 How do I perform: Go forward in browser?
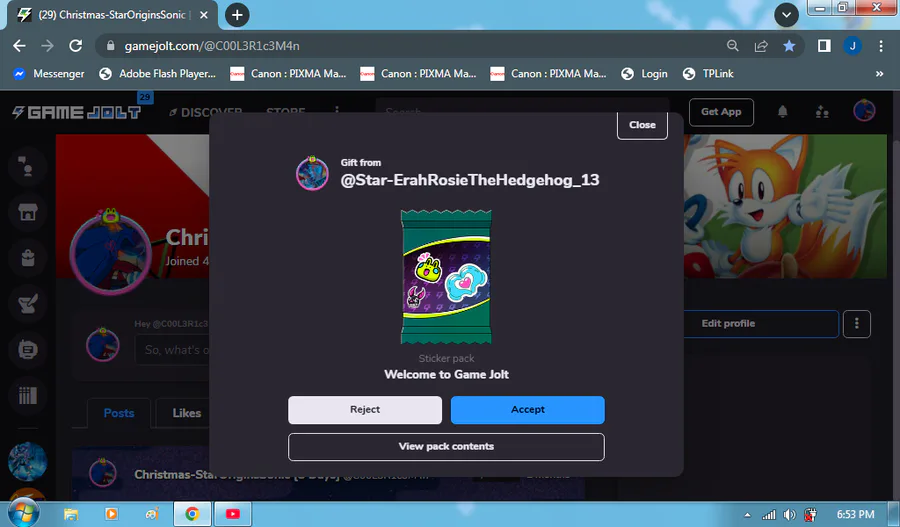(47, 46)
